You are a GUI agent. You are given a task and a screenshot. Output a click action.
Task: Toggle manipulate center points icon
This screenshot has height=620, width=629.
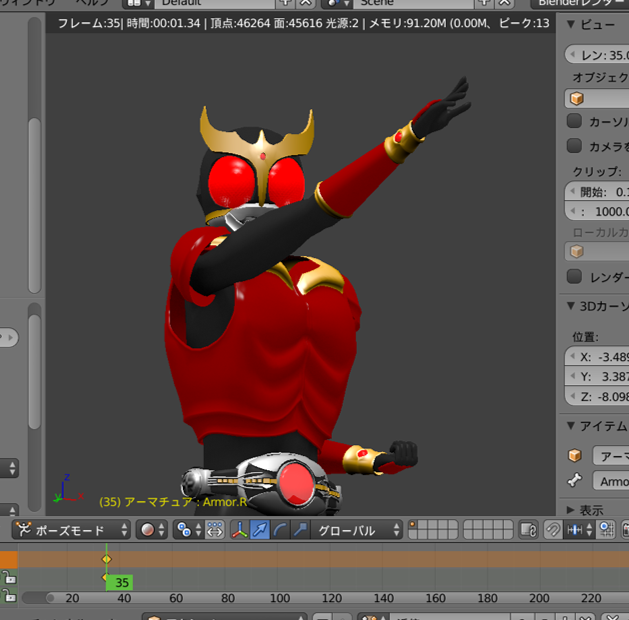click(x=215, y=530)
